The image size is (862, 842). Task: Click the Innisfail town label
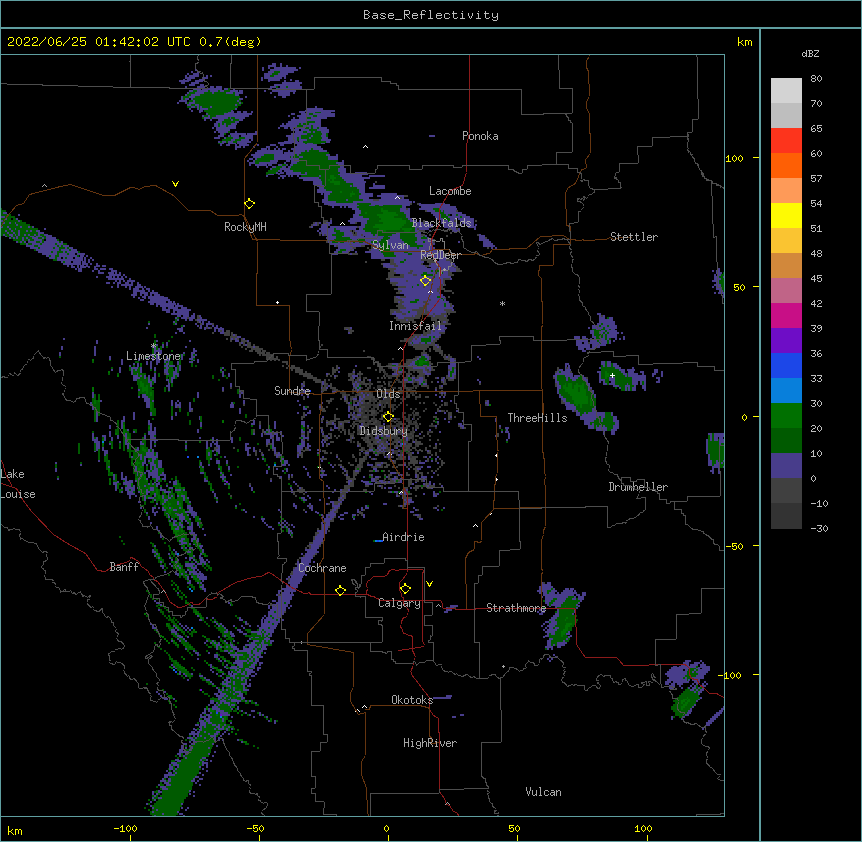coord(415,326)
